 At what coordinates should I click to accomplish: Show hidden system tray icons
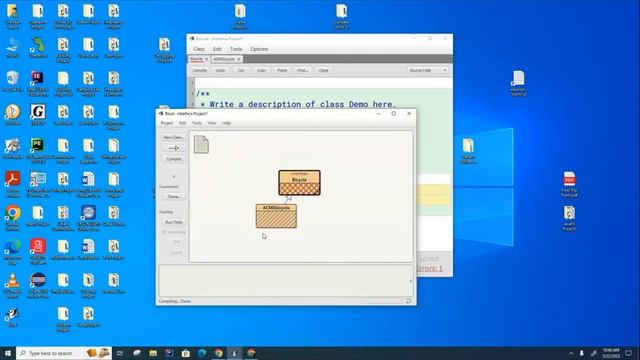571,353
